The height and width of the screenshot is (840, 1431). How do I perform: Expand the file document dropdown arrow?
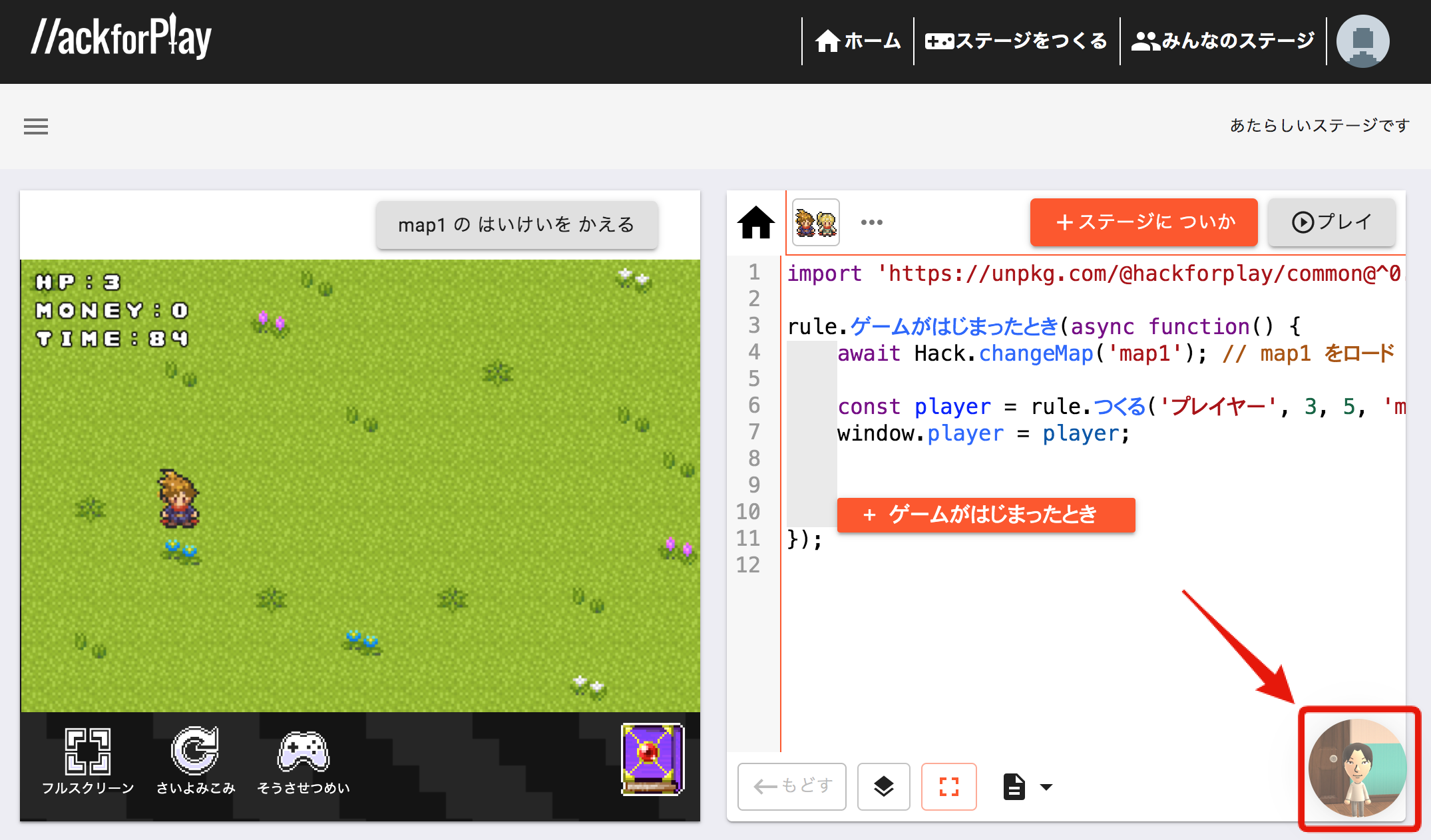coord(1046,787)
